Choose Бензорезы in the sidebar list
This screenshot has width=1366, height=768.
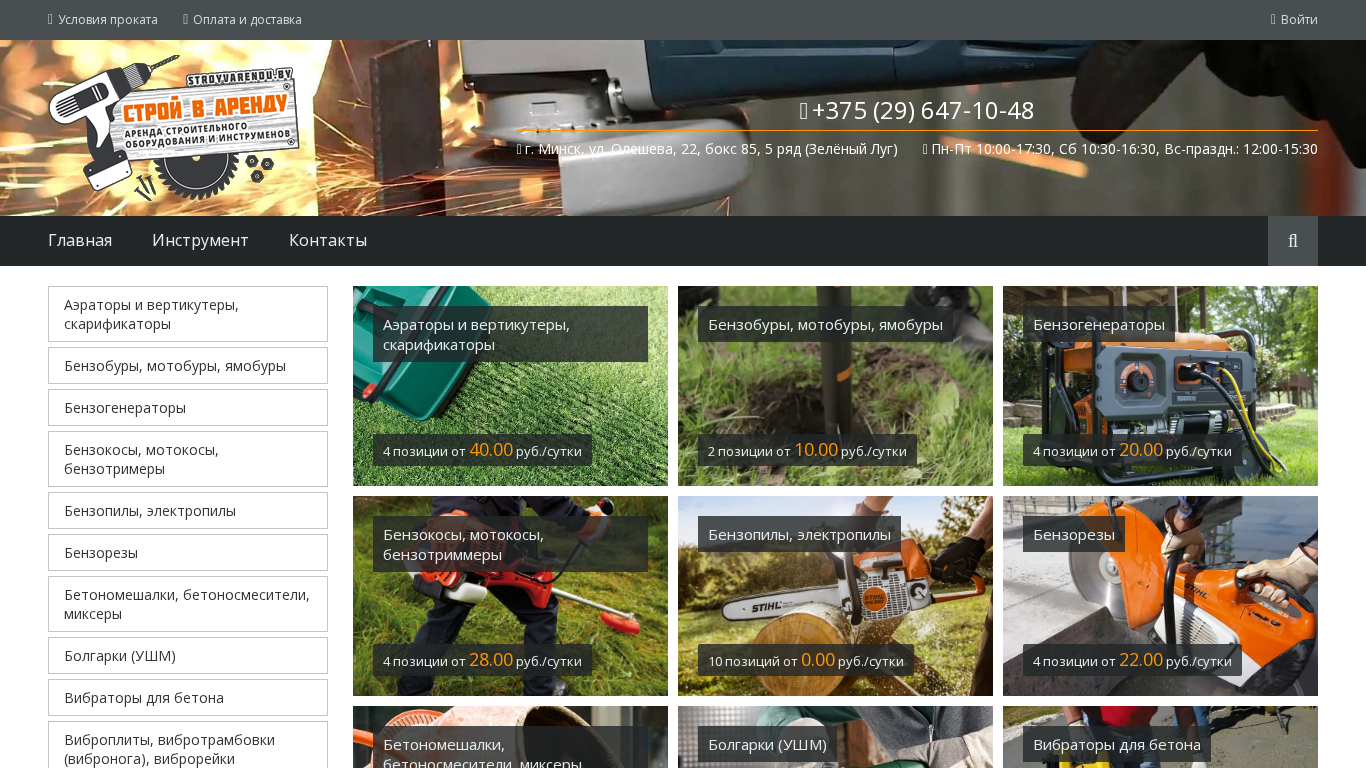188,553
